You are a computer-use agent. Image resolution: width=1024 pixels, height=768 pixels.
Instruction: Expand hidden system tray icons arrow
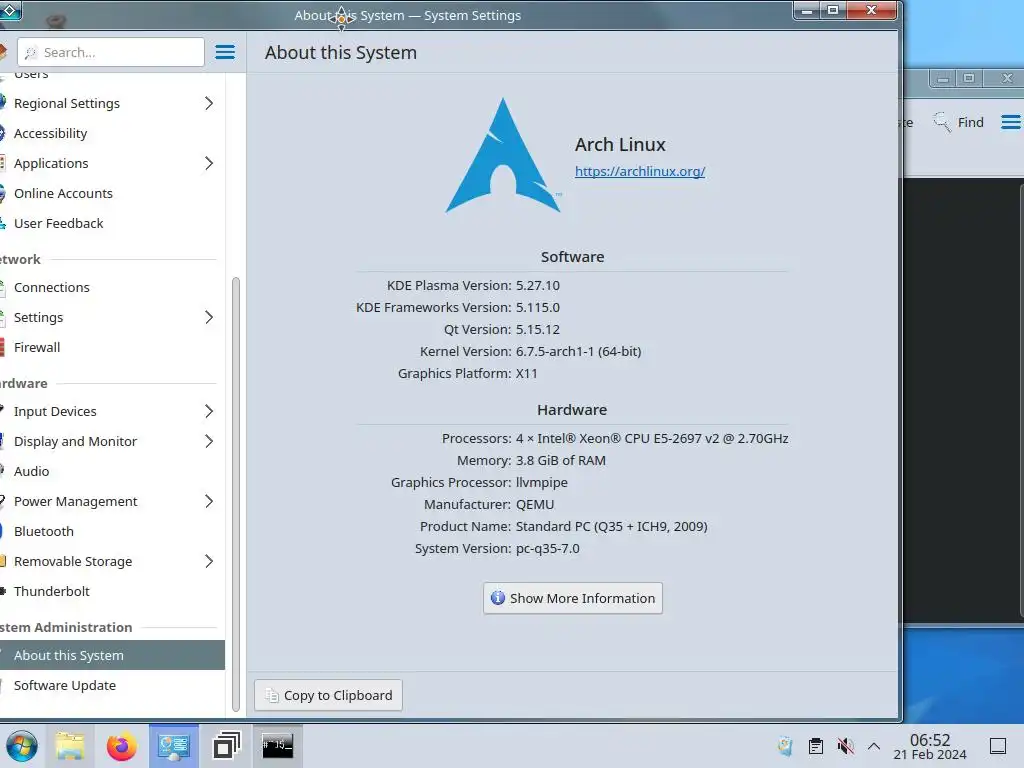click(874, 746)
